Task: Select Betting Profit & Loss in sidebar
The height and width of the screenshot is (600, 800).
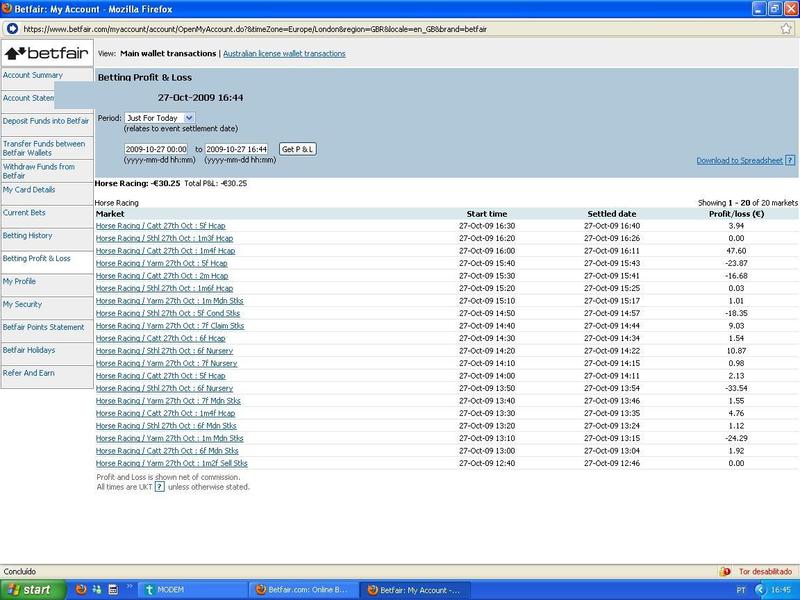Action: 37,259
